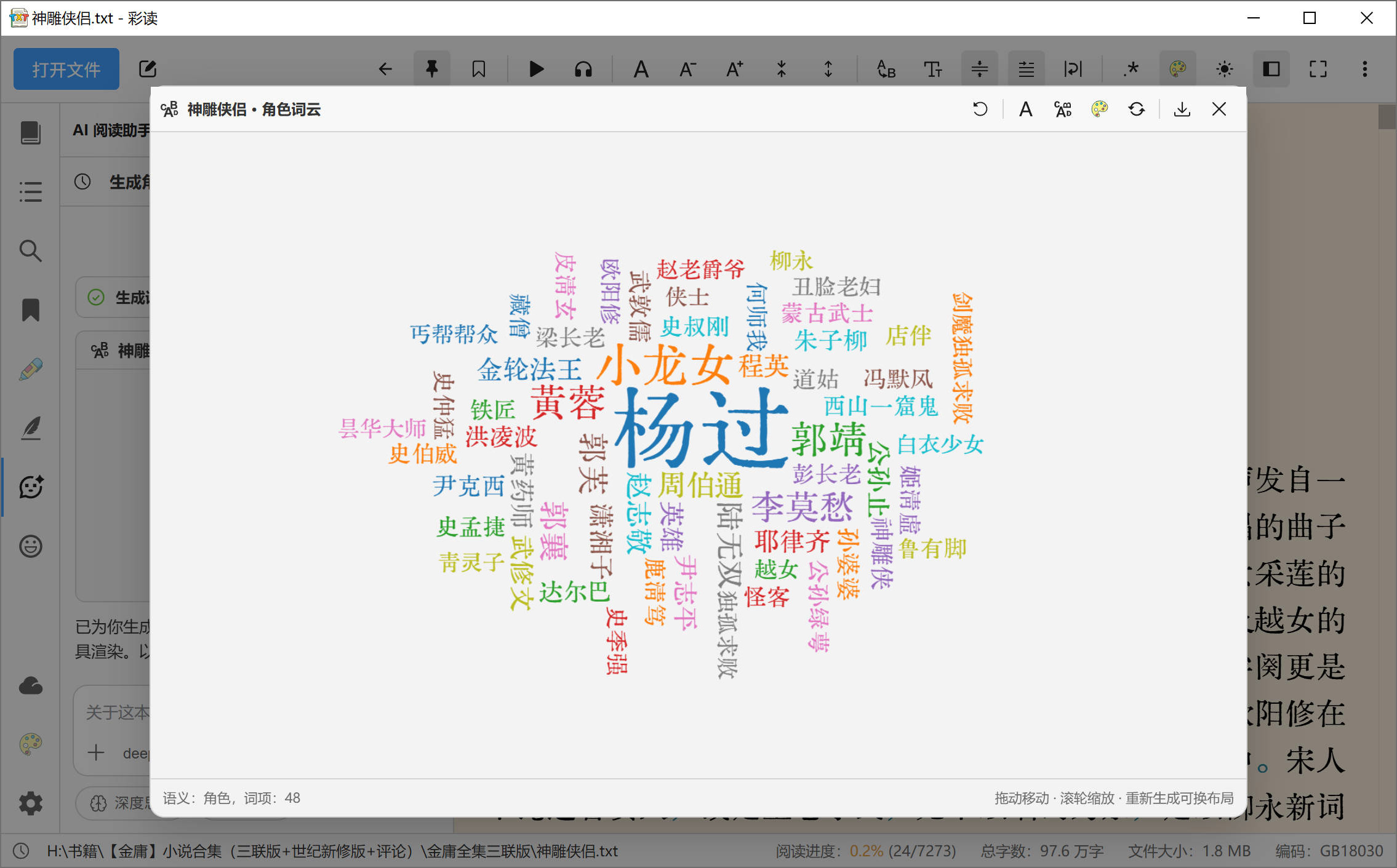The height and width of the screenshot is (868, 1397).
Task: Click the reader vertical scrollbar thumb
Action: 1387,117
